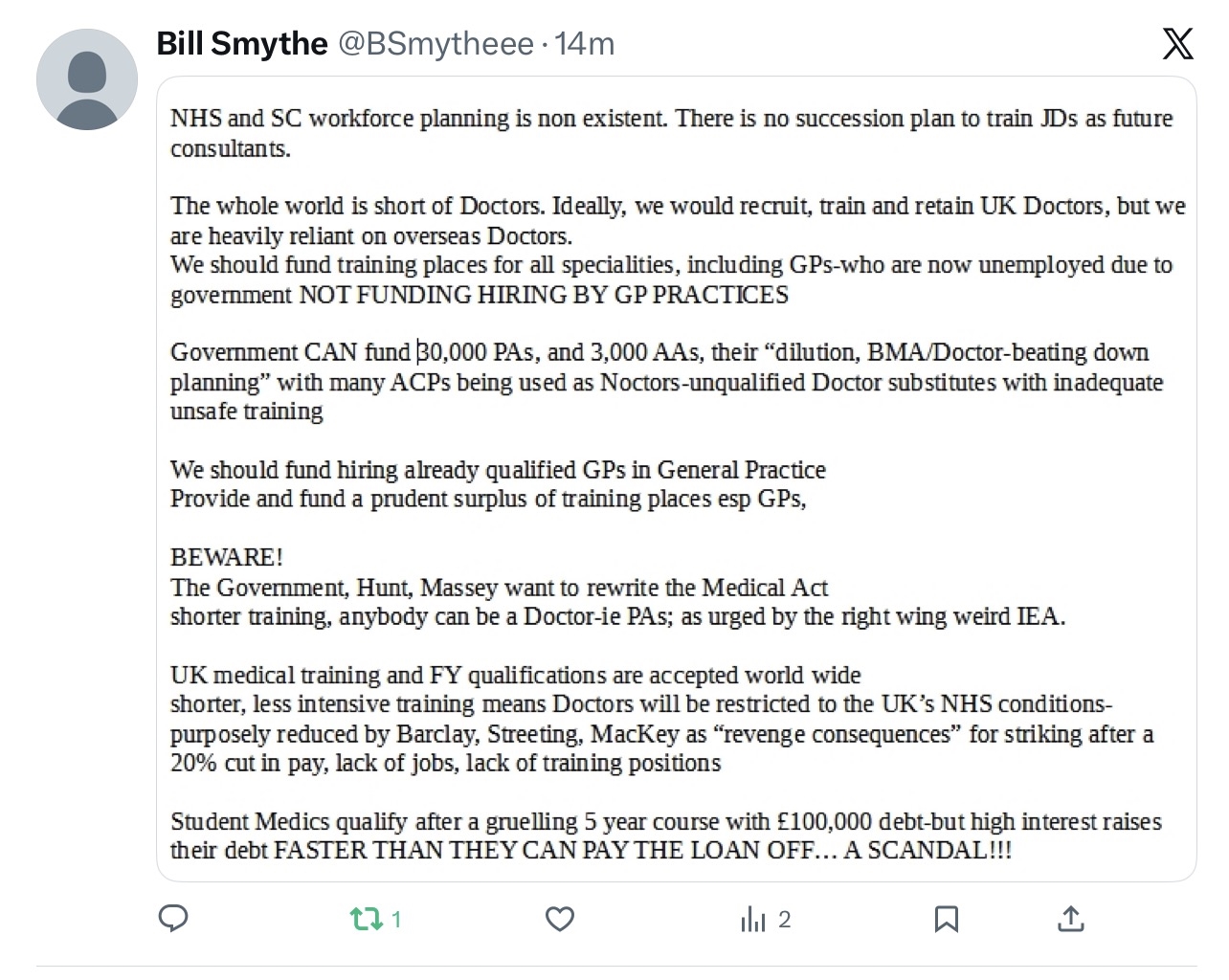This screenshot has height=980, width=1229.
Task: Click the view count number 2
Action: [x=785, y=920]
